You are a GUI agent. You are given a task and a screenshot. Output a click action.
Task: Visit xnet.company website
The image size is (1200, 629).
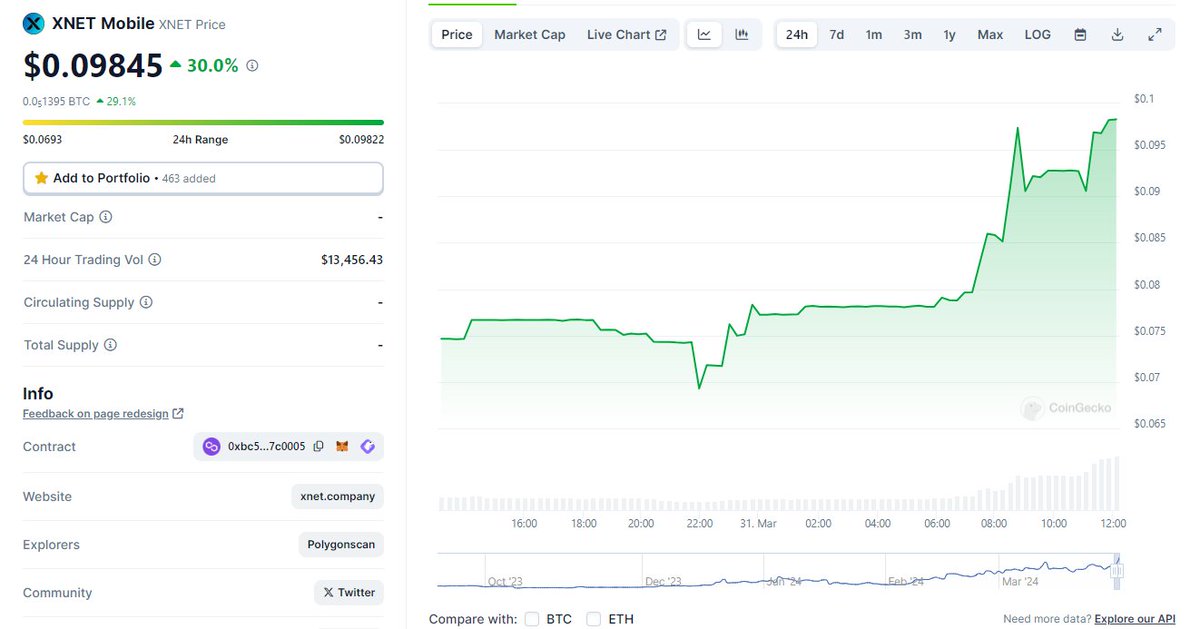tap(338, 496)
